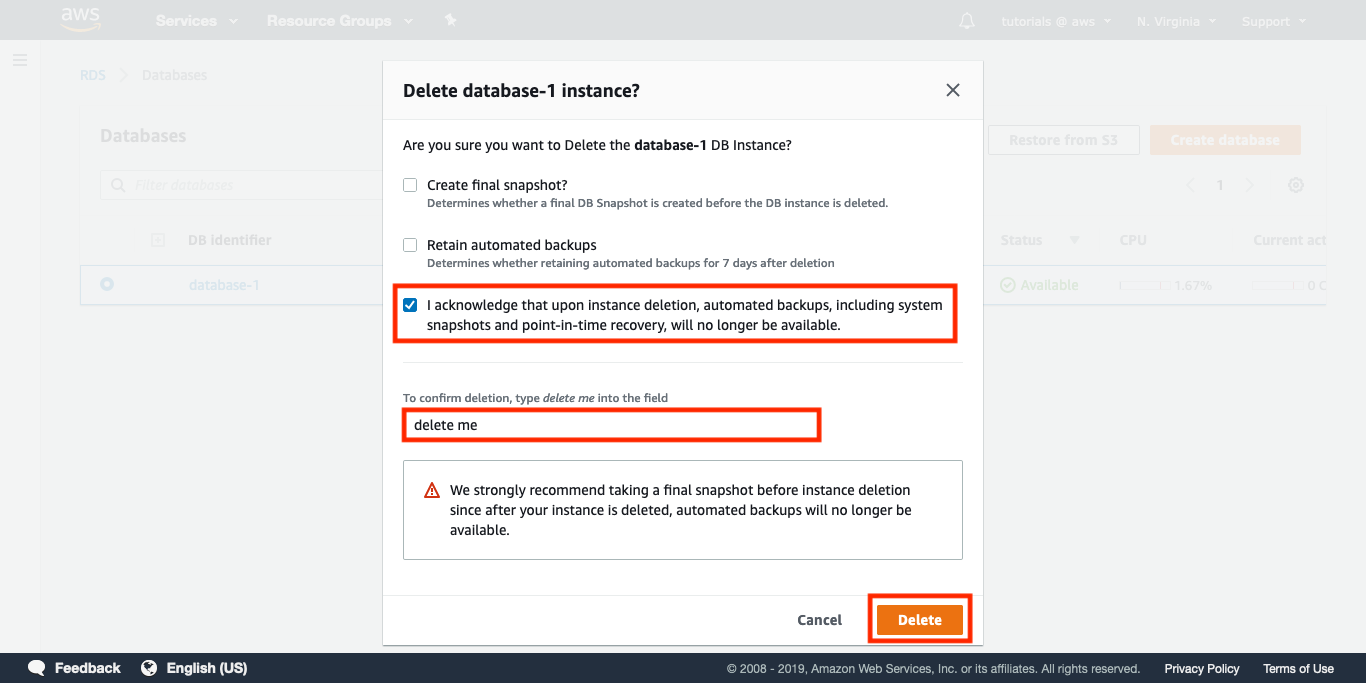Image resolution: width=1366 pixels, height=683 pixels.
Task: Click the red warning triangle icon
Action: click(432, 490)
